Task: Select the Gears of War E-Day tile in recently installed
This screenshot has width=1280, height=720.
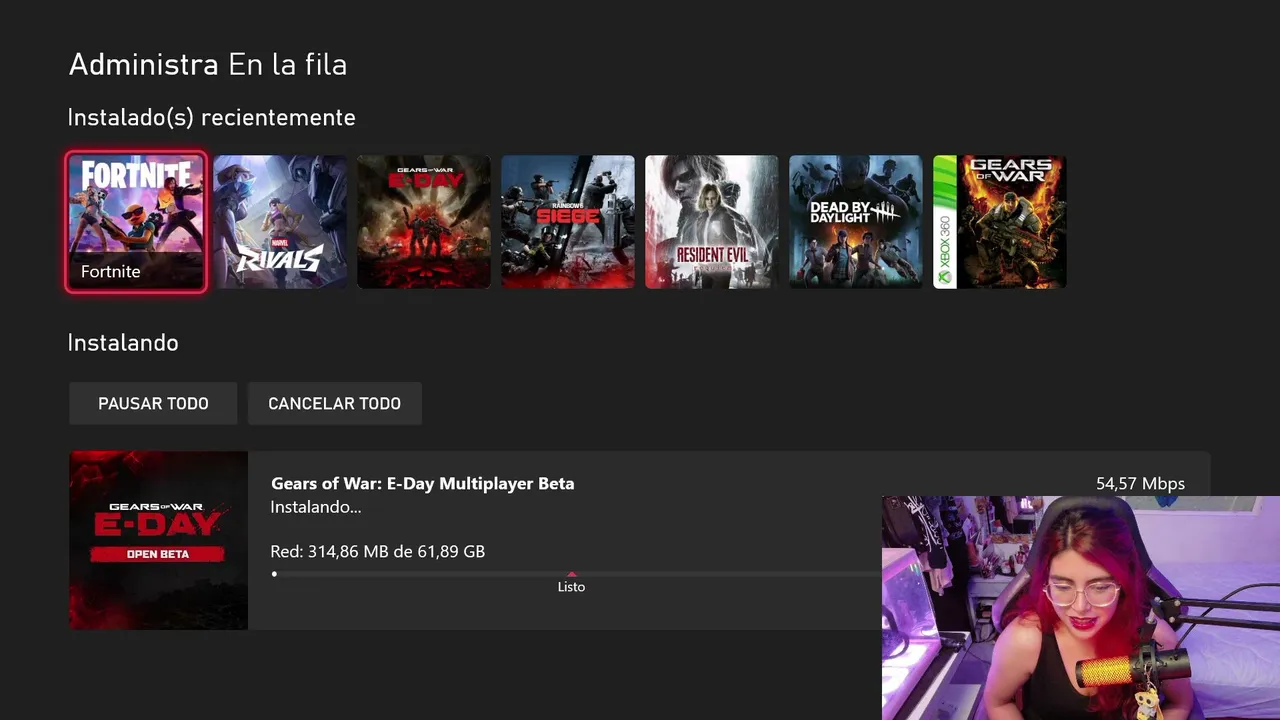Action: pyautogui.click(x=424, y=222)
